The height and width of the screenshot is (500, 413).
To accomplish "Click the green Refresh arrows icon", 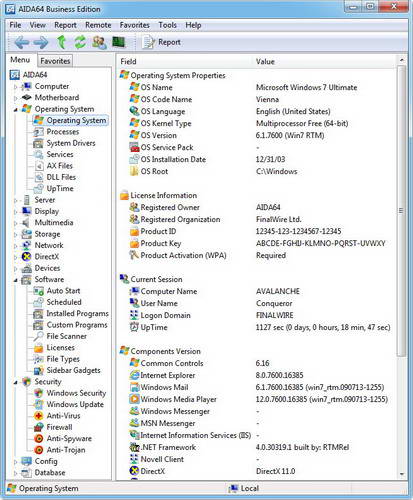I will [x=80, y=42].
